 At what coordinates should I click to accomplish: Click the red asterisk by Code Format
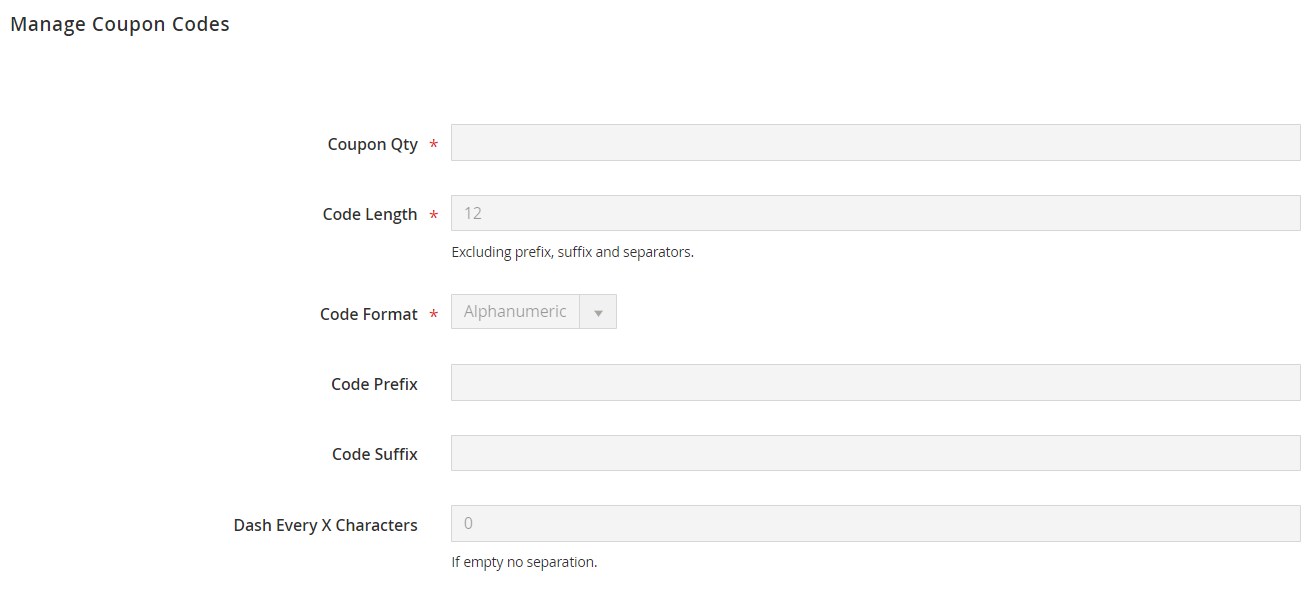[x=433, y=316]
